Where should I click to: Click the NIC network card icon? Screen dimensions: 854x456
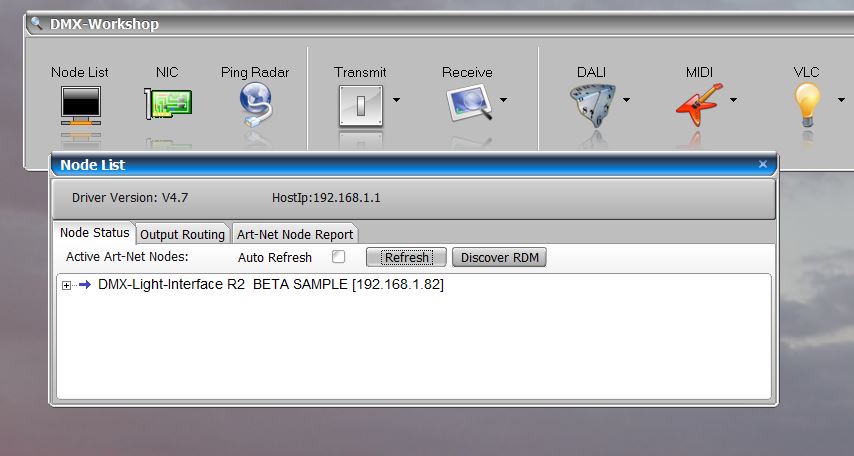[x=167, y=102]
